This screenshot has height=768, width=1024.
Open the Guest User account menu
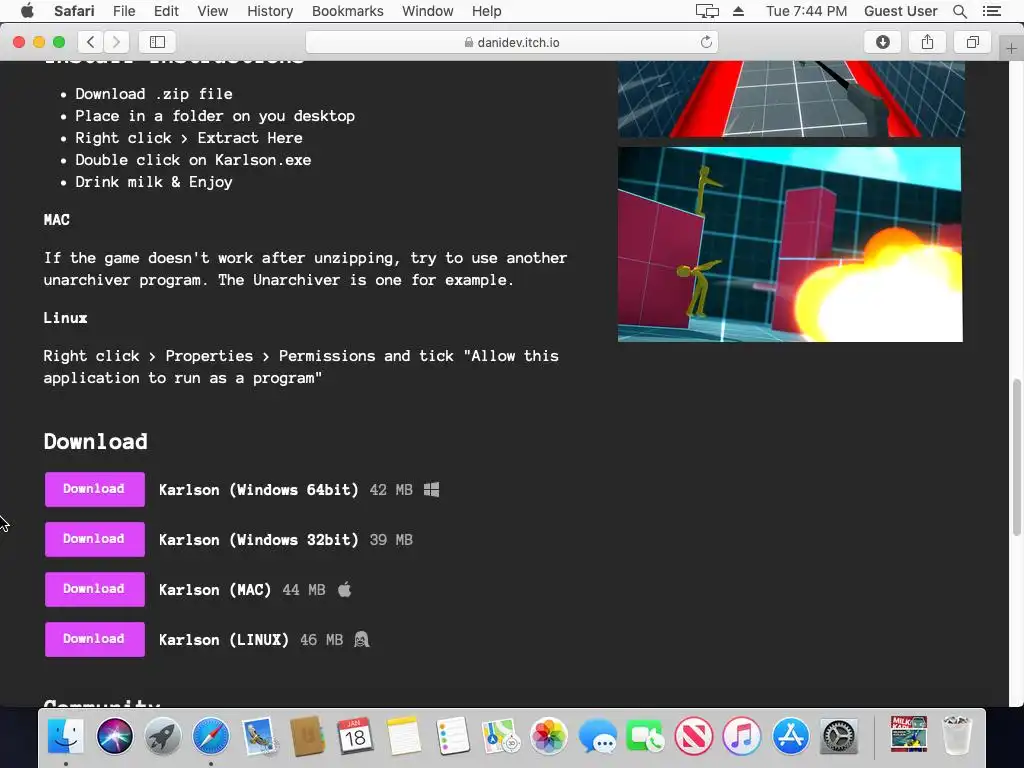click(x=901, y=11)
